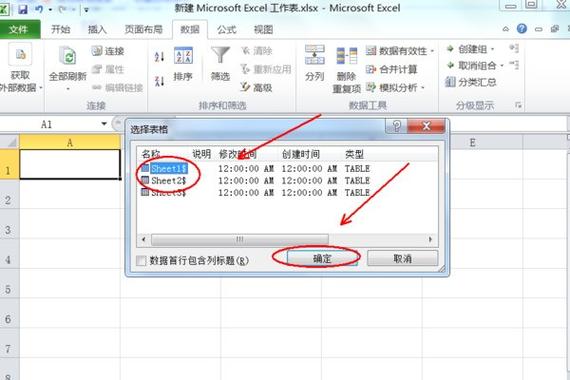The height and width of the screenshot is (380, 570).
Task: Collapse the ribbon with the caret icon
Action: pos(506,29)
